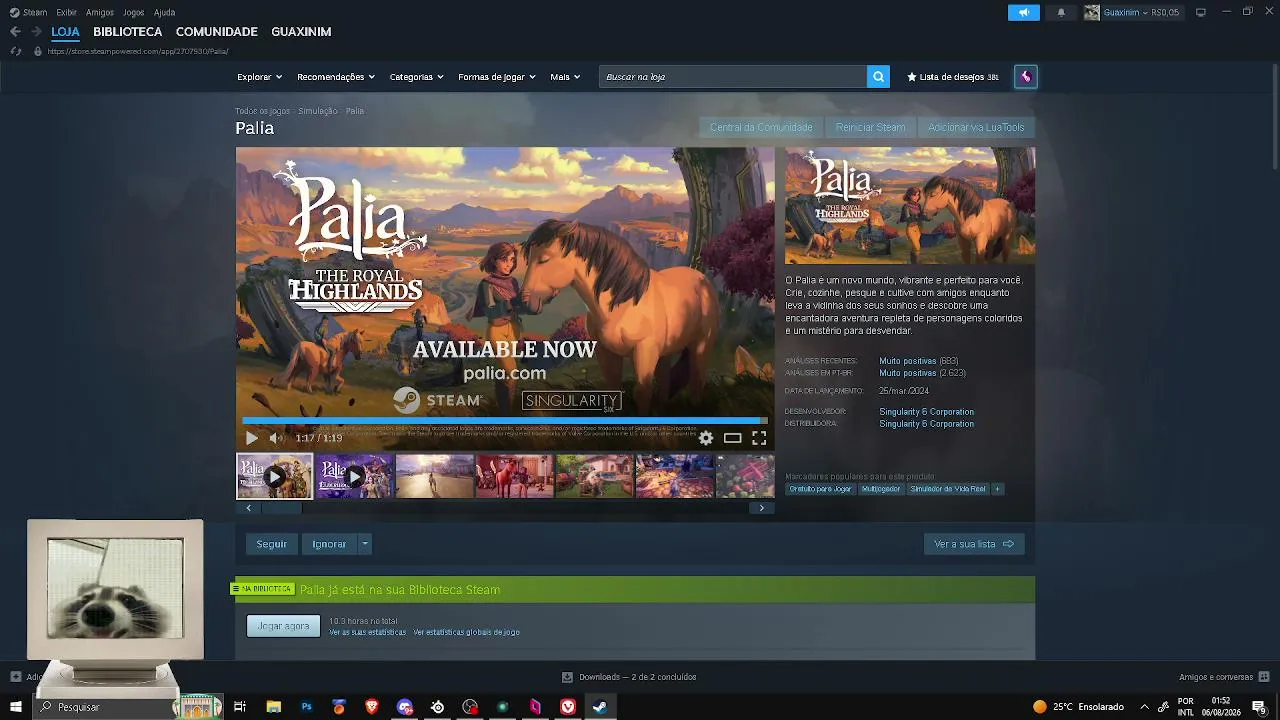Expand the Recomendações dropdown
The image size is (1280, 720).
(x=336, y=77)
